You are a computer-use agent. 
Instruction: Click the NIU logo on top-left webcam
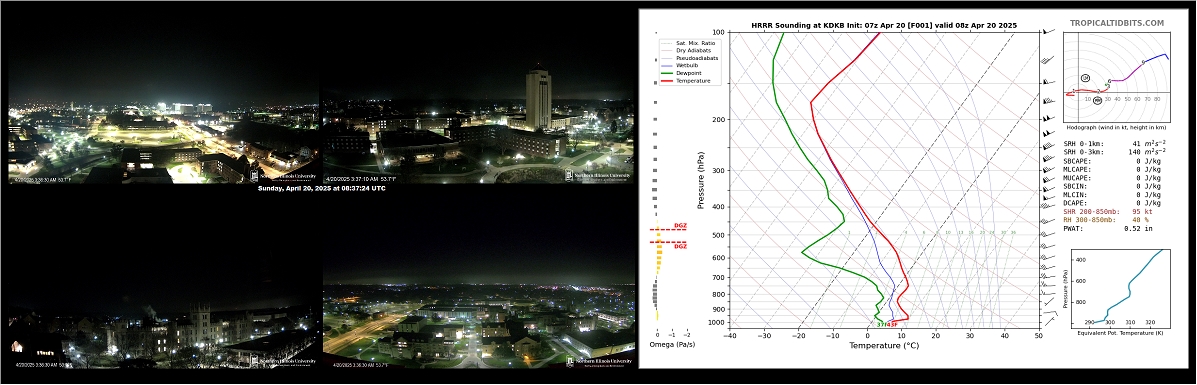[x=283, y=175]
